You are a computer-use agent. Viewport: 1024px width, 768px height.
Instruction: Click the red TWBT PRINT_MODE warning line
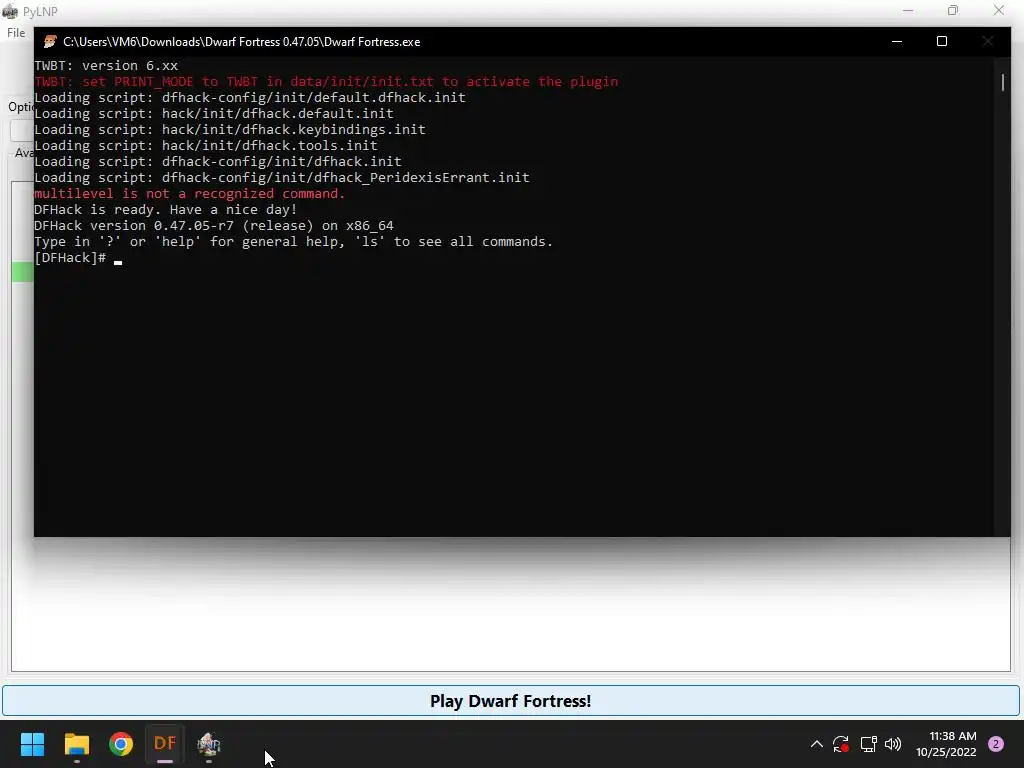[326, 82]
